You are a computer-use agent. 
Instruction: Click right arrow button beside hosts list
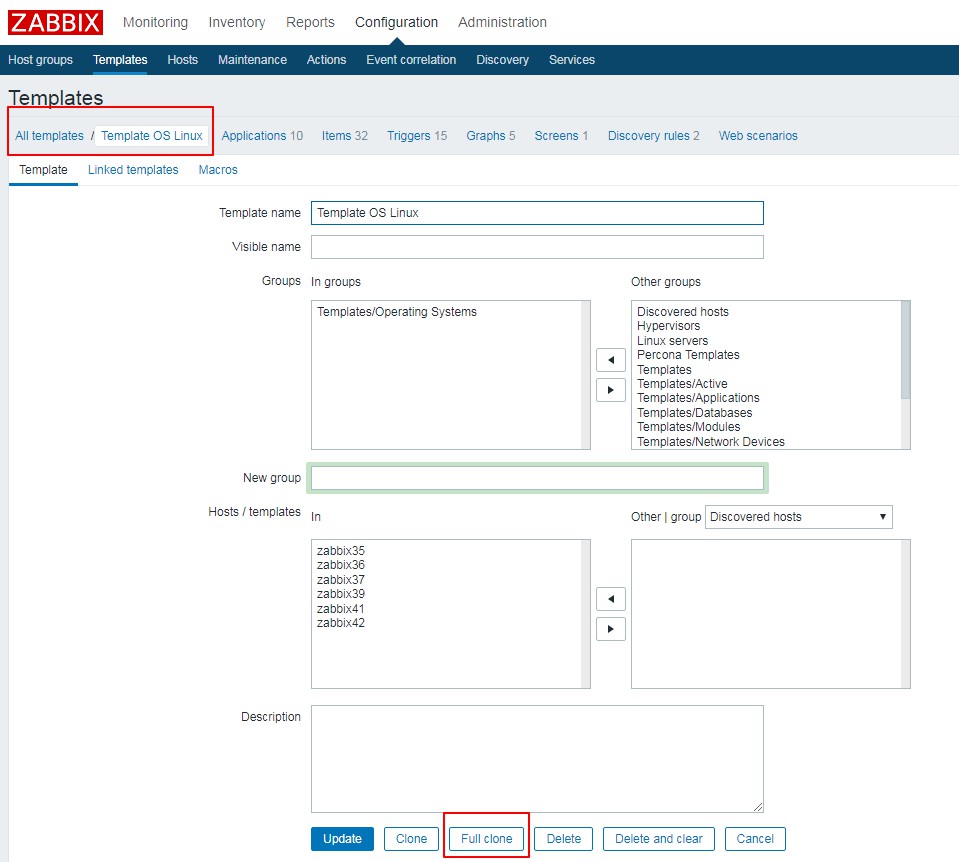(x=610, y=629)
